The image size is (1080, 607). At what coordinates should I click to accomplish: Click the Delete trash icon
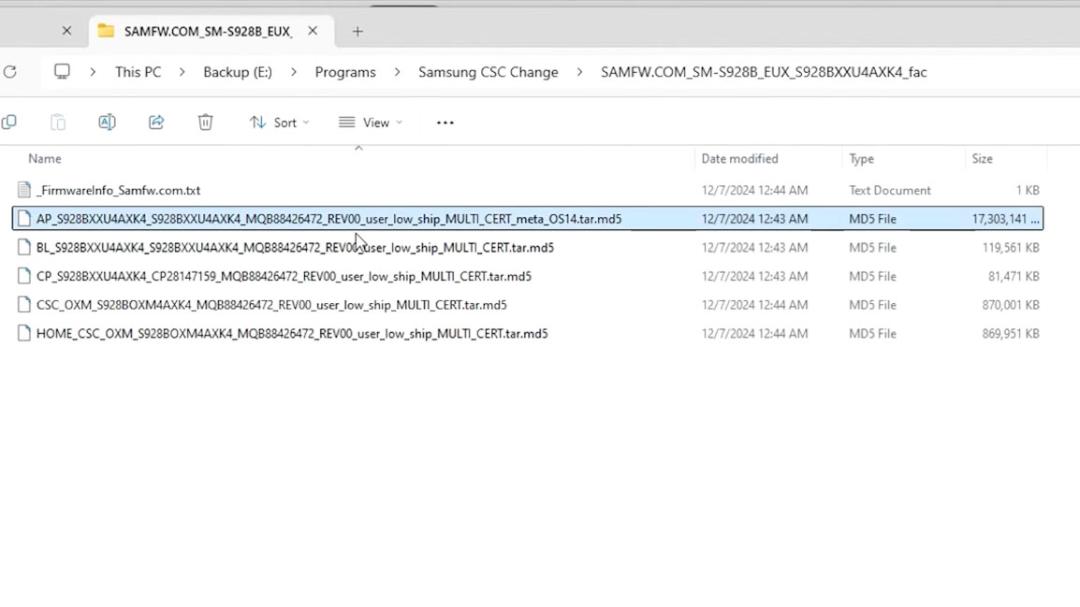coord(205,123)
